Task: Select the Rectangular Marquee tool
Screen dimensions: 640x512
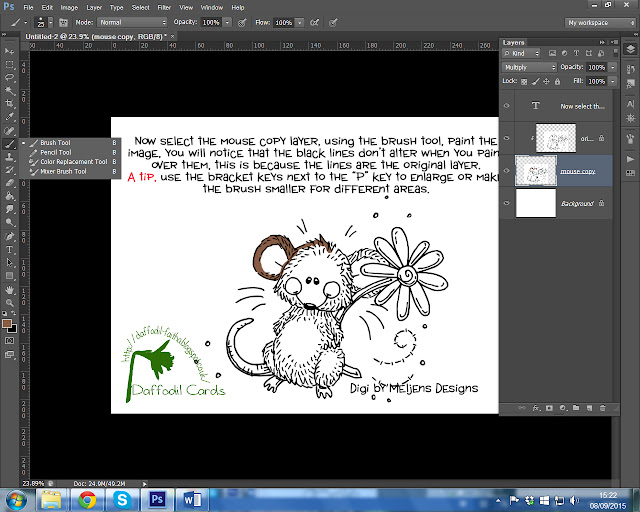Action: click(x=9, y=65)
